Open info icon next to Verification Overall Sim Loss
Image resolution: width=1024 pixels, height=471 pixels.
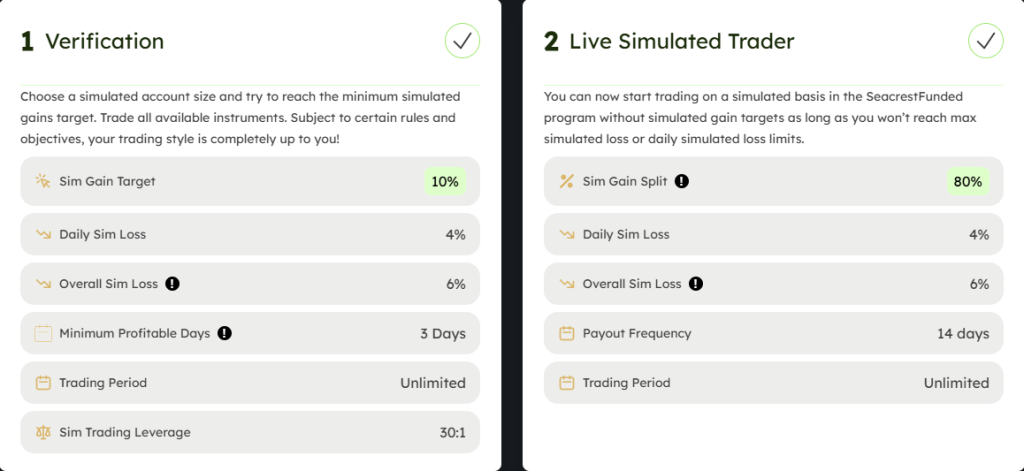[172, 284]
